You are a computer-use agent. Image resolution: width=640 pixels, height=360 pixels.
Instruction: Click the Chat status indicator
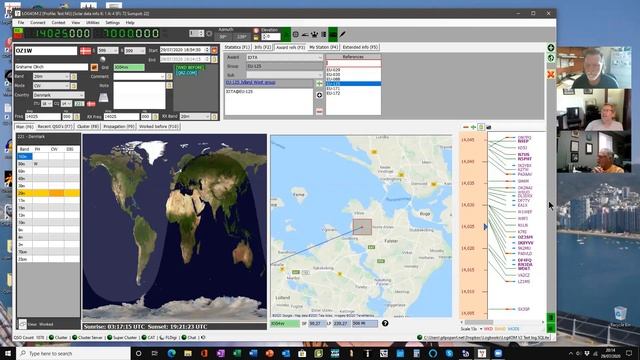pos(189,338)
